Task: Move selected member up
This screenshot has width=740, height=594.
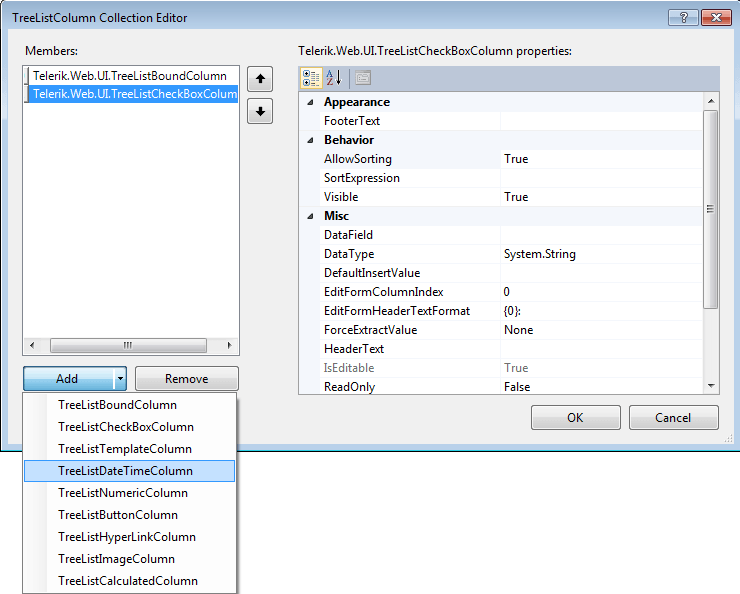Action: tap(260, 79)
